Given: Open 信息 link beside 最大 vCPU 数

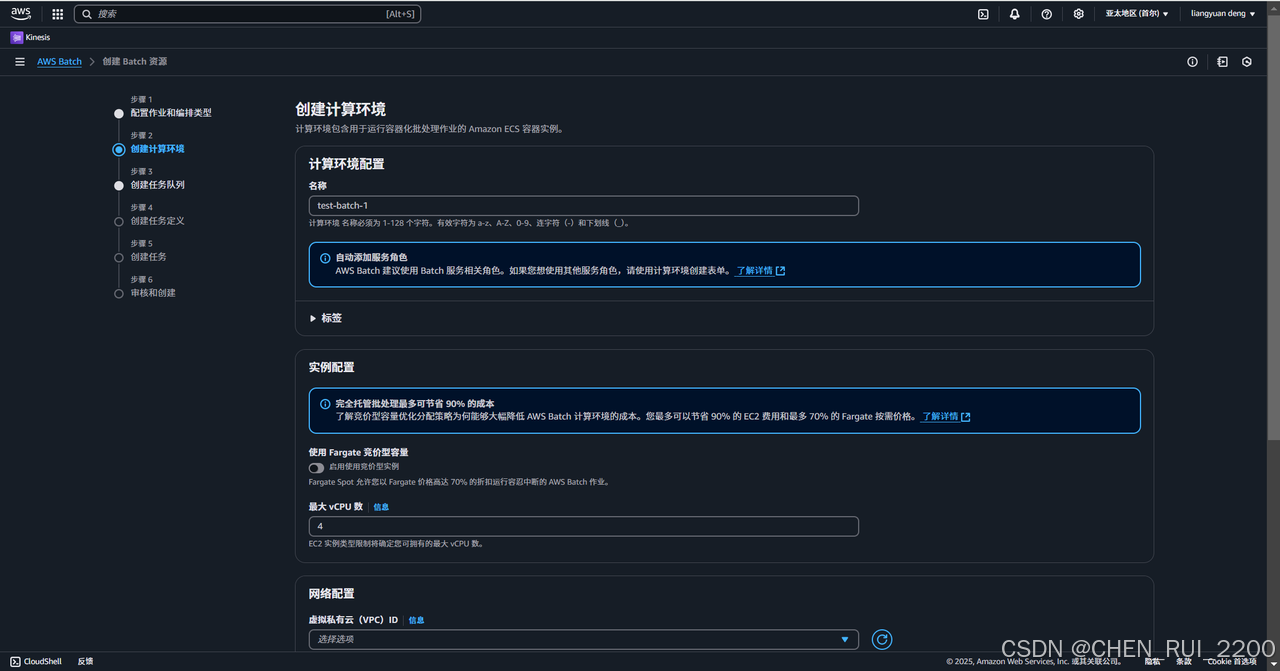Looking at the screenshot, I should coord(381,507).
